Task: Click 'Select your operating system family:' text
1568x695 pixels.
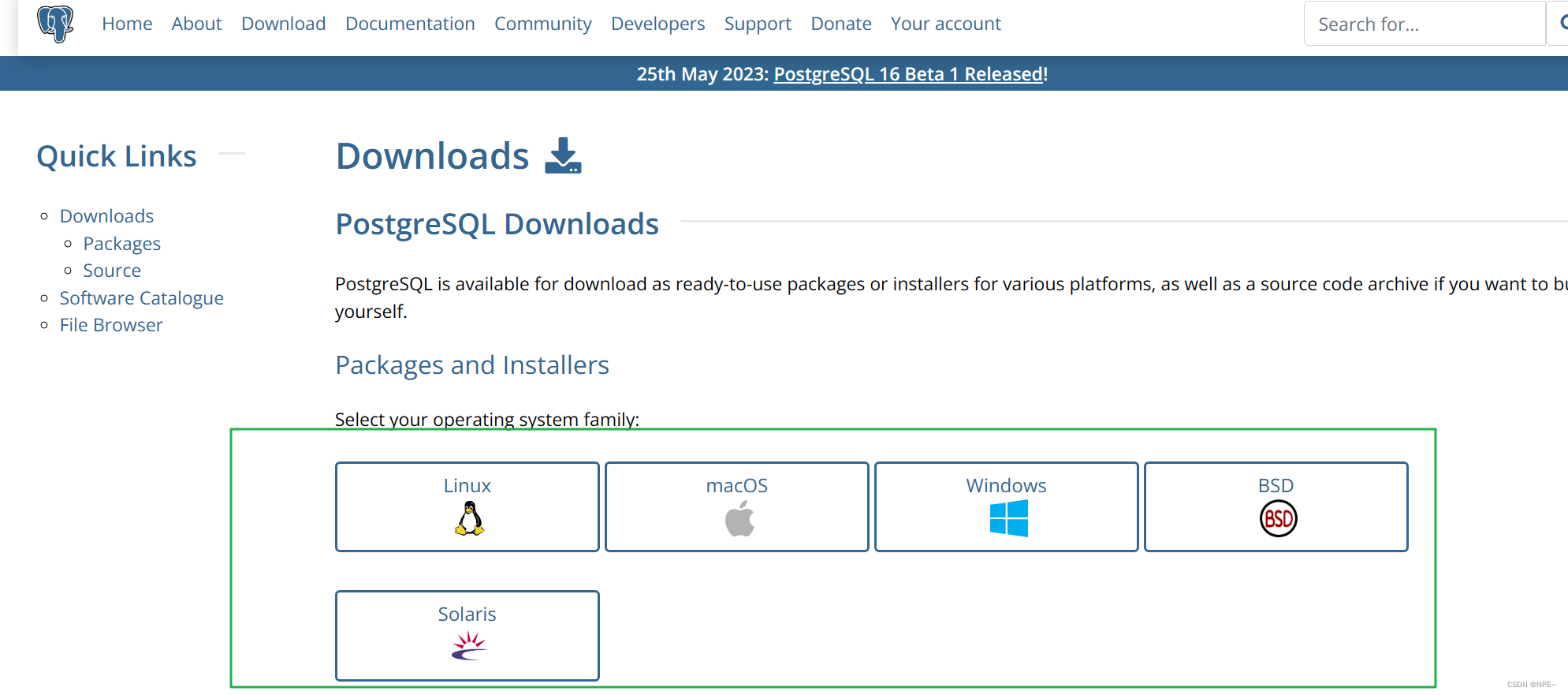Action: coord(487,419)
